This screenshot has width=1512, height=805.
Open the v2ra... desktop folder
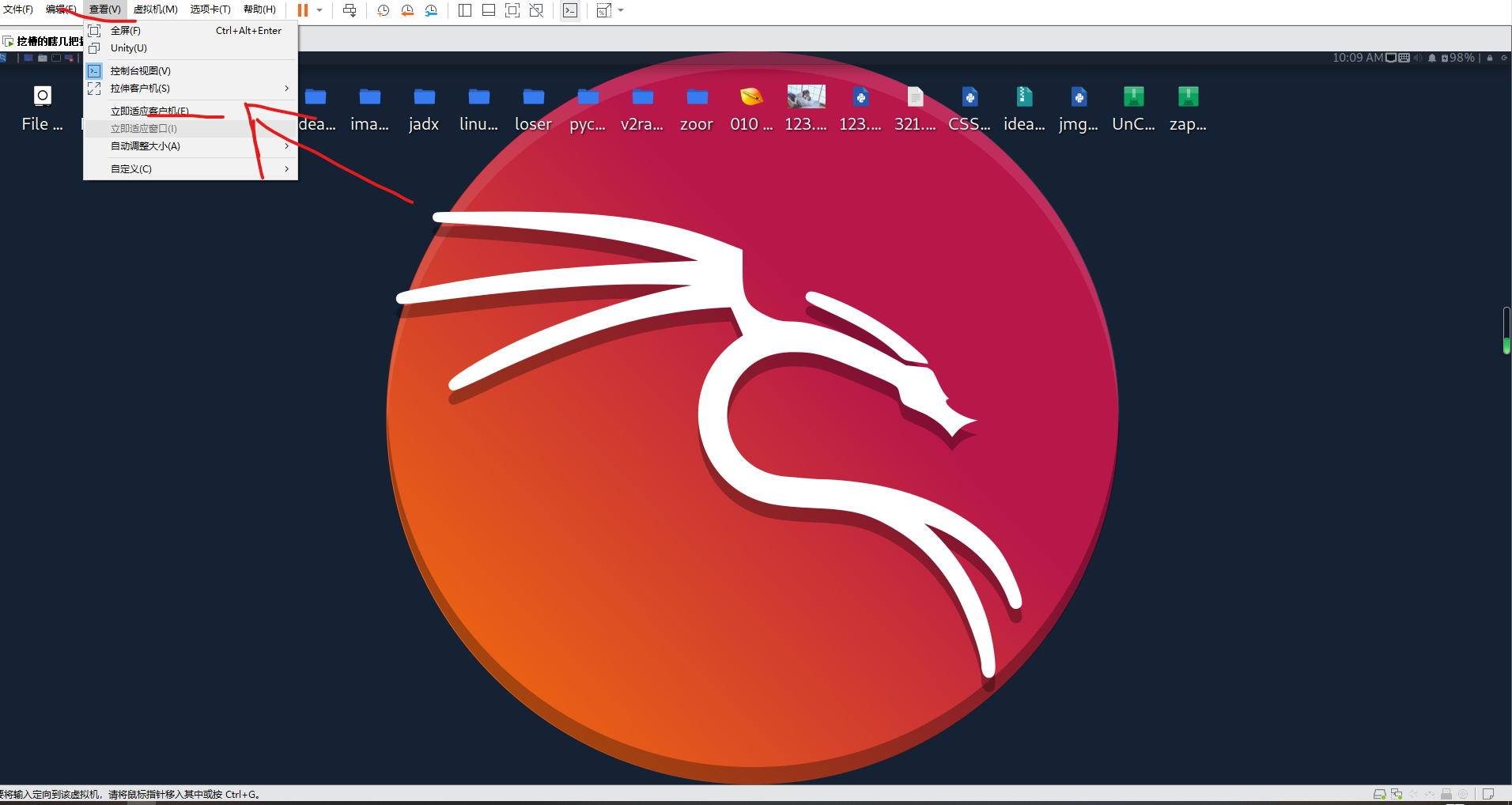(x=642, y=108)
